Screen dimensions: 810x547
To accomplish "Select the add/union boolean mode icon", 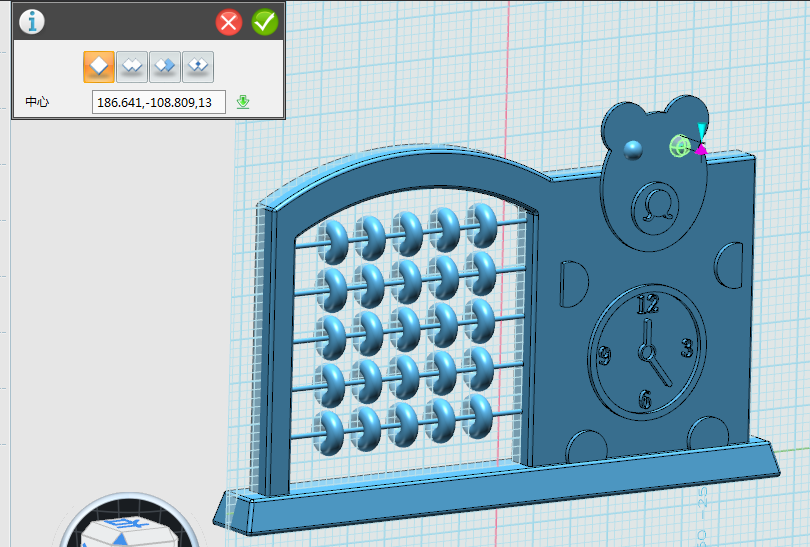I will pos(131,67).
